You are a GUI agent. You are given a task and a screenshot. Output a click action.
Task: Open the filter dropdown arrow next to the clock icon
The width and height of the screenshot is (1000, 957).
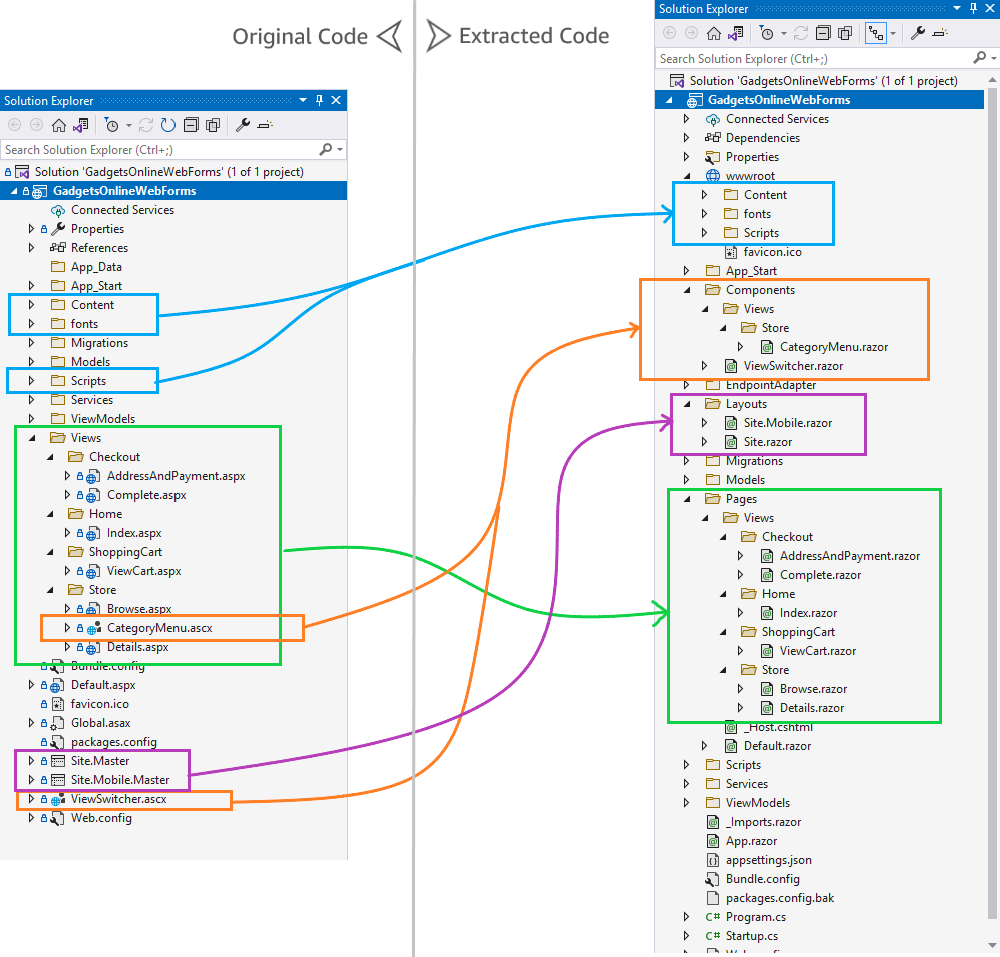tap(128, 126)
